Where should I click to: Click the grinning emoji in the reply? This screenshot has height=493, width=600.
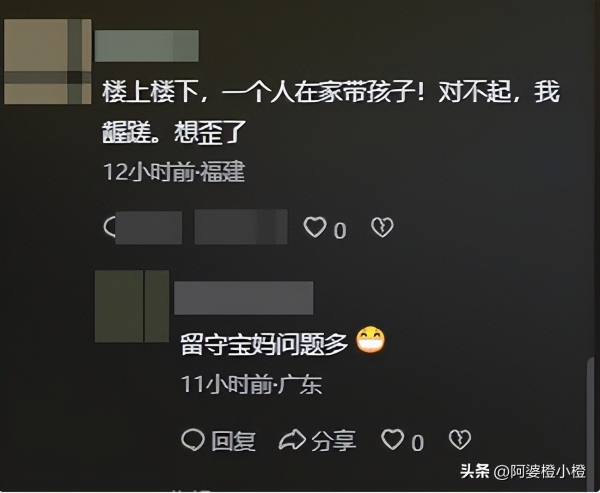[x=370, y=340]
